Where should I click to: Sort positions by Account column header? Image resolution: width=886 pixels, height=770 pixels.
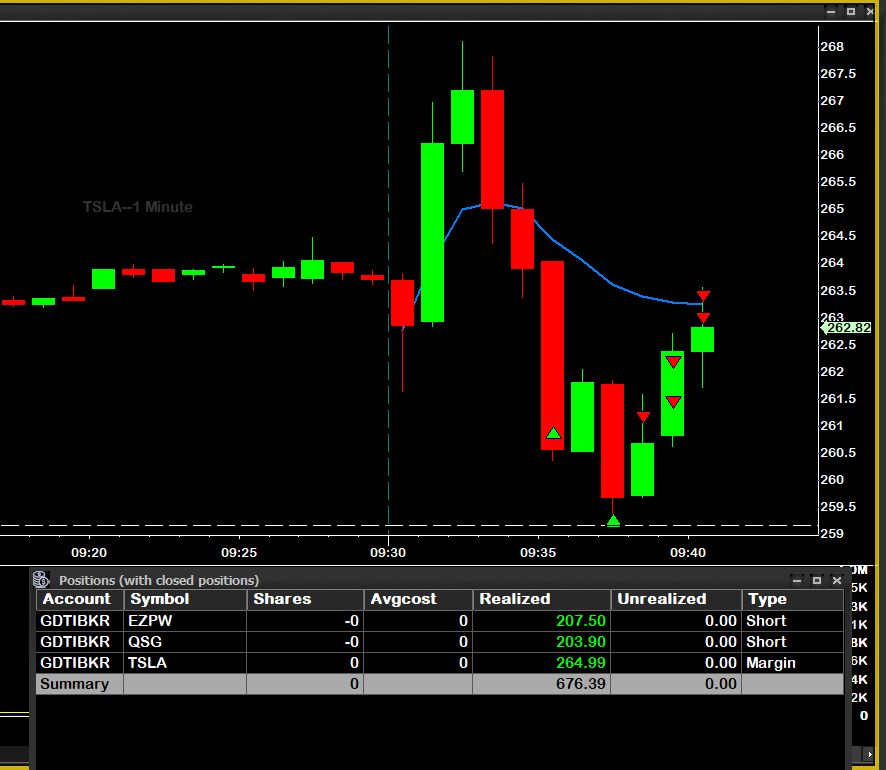(80, 599)
